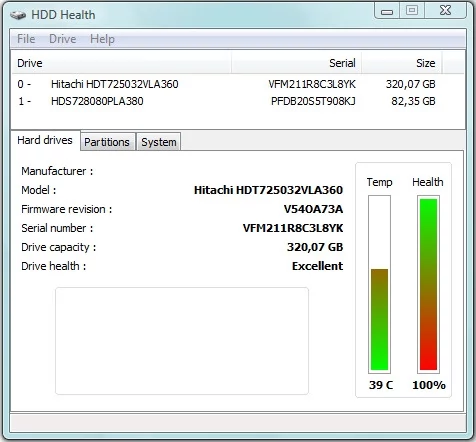Open the File menu

coord(26,39)
